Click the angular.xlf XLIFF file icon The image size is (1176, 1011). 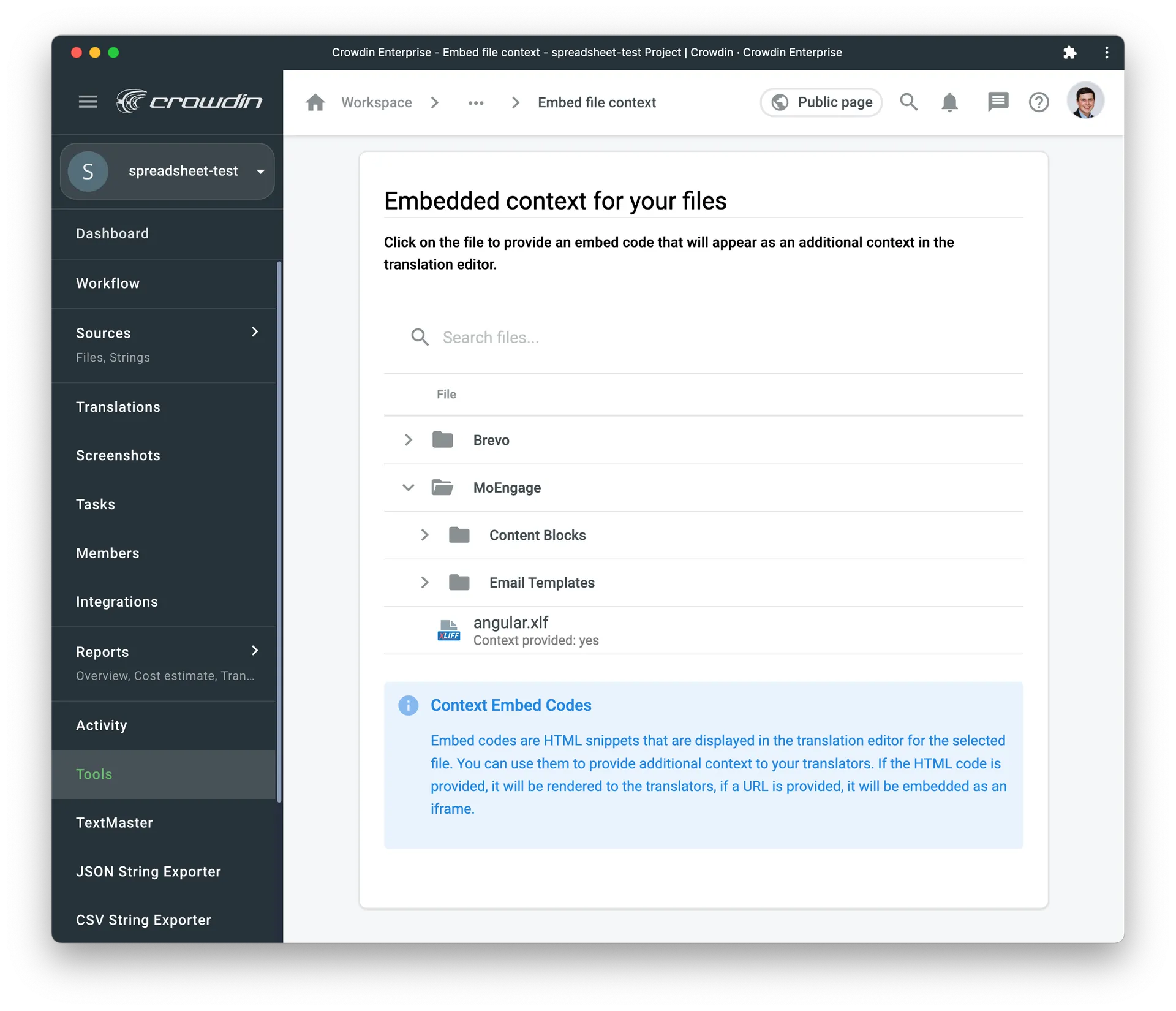[x=448, y=630]
